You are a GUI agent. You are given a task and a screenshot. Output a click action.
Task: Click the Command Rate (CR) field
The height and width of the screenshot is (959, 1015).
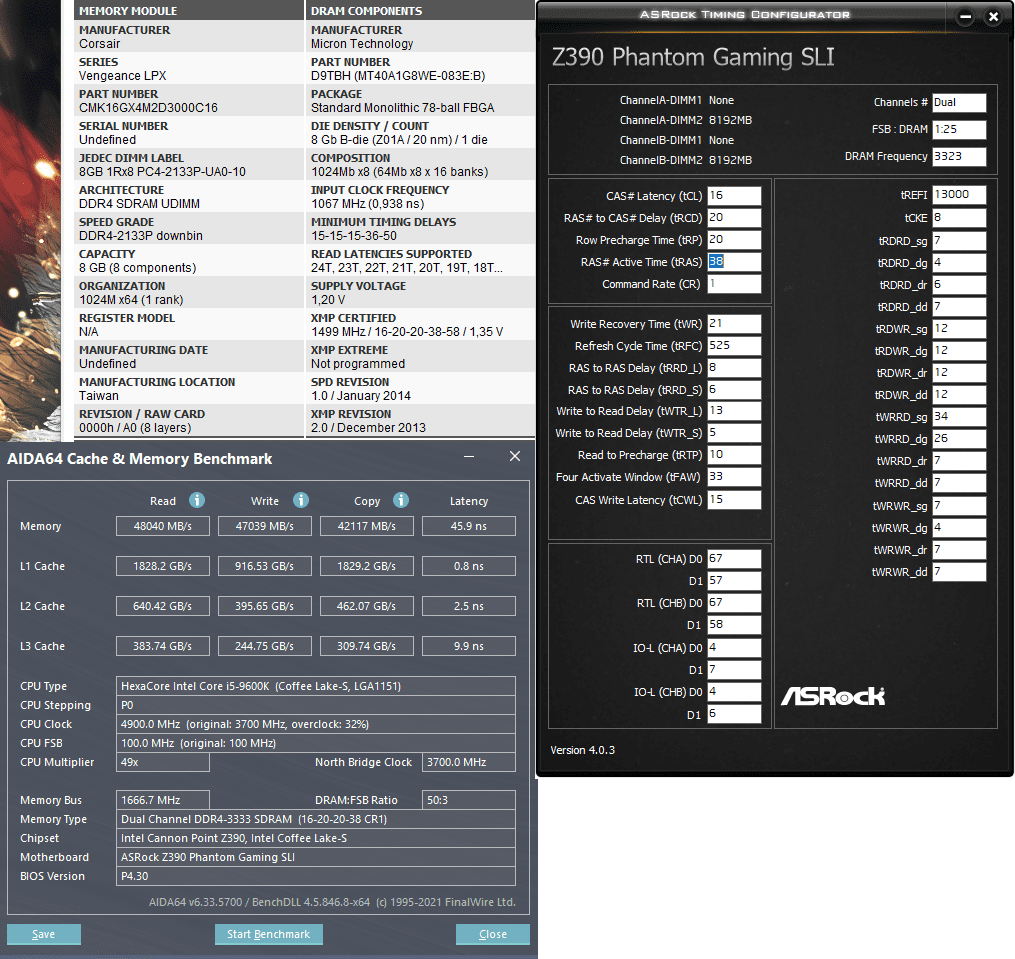[x=734, y=284]
